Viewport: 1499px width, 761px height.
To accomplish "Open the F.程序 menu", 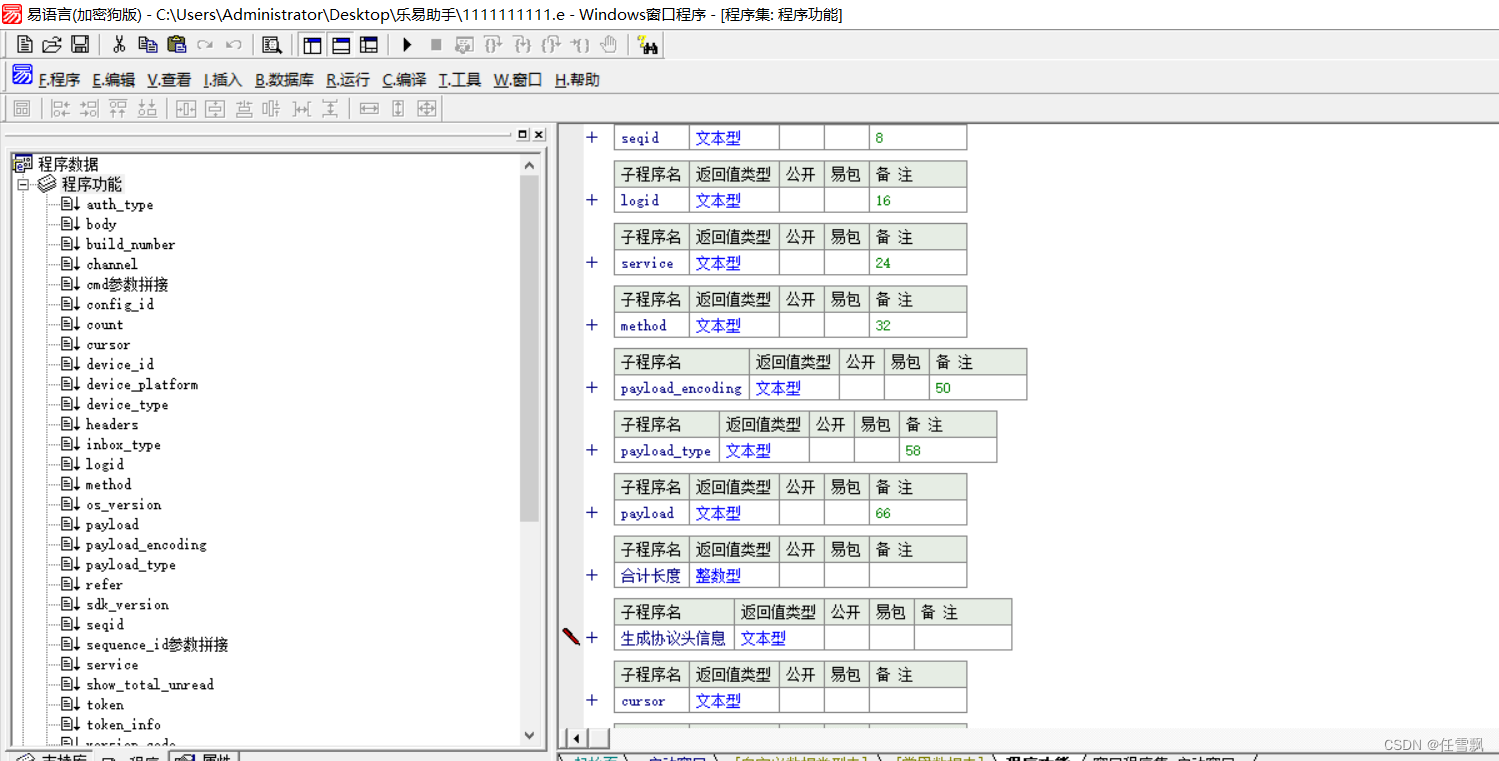I will (59, 80).
